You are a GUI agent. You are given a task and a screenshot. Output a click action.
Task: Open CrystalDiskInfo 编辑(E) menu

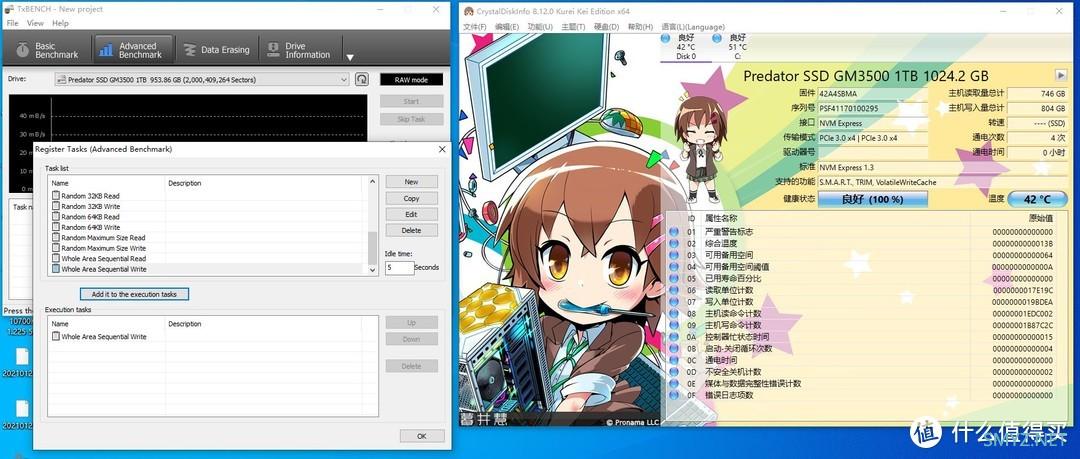point(506,27)
